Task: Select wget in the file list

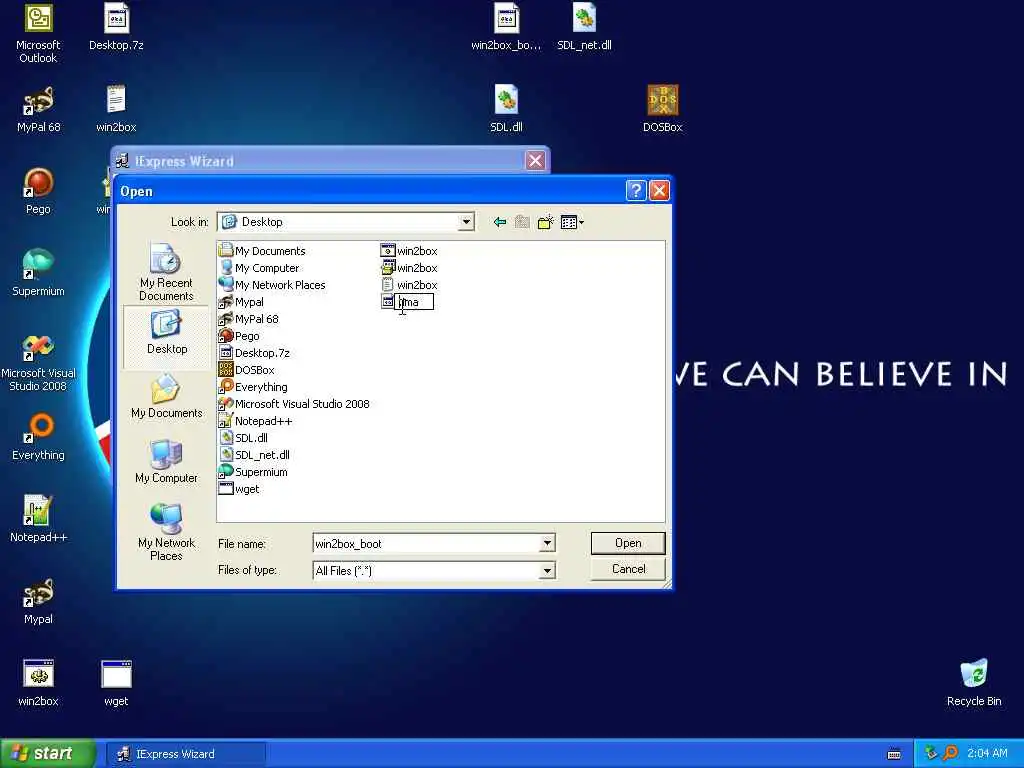Action: click(239, 488)
